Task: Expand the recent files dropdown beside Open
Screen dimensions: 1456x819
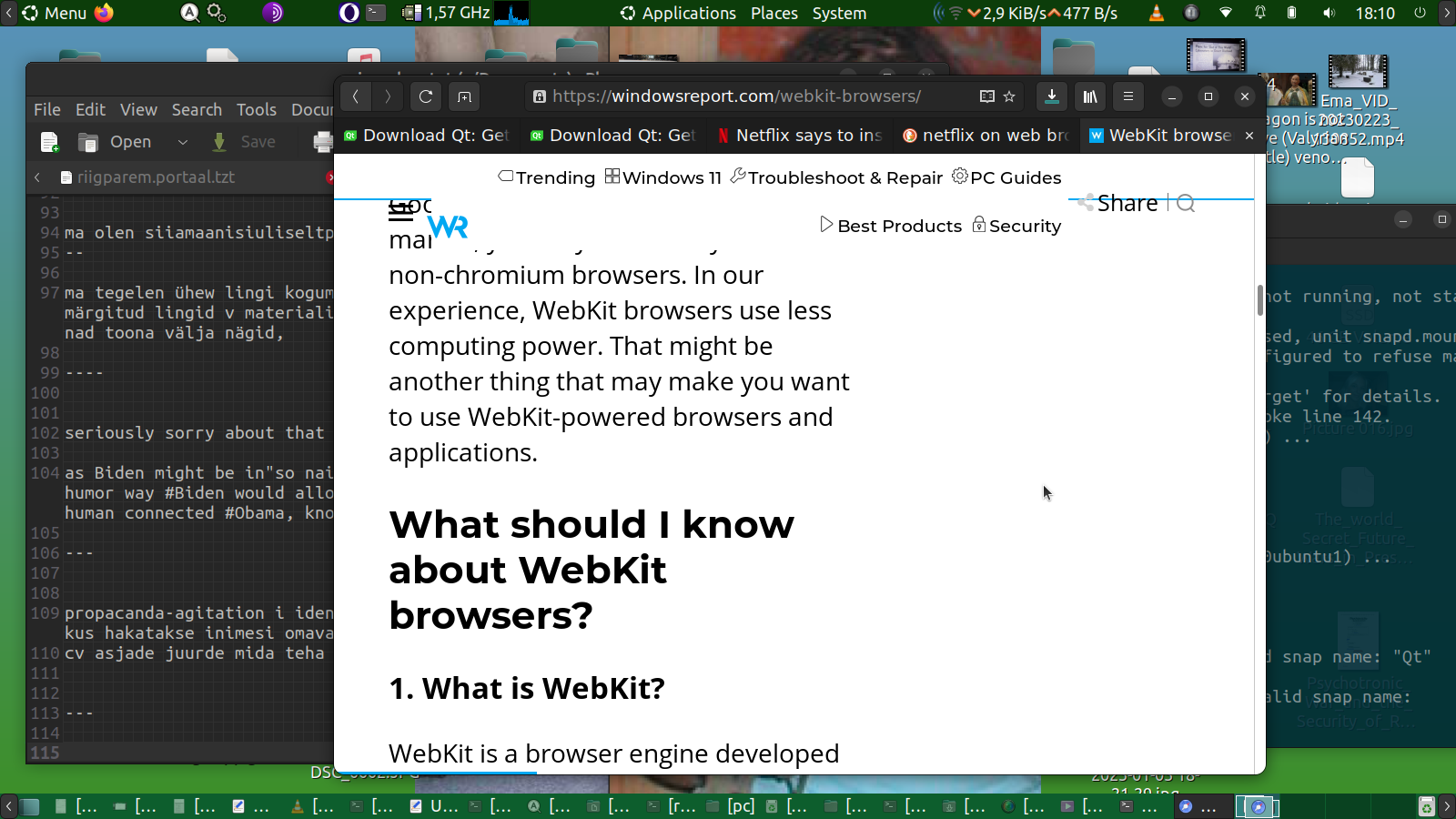Action: point(182,142)
